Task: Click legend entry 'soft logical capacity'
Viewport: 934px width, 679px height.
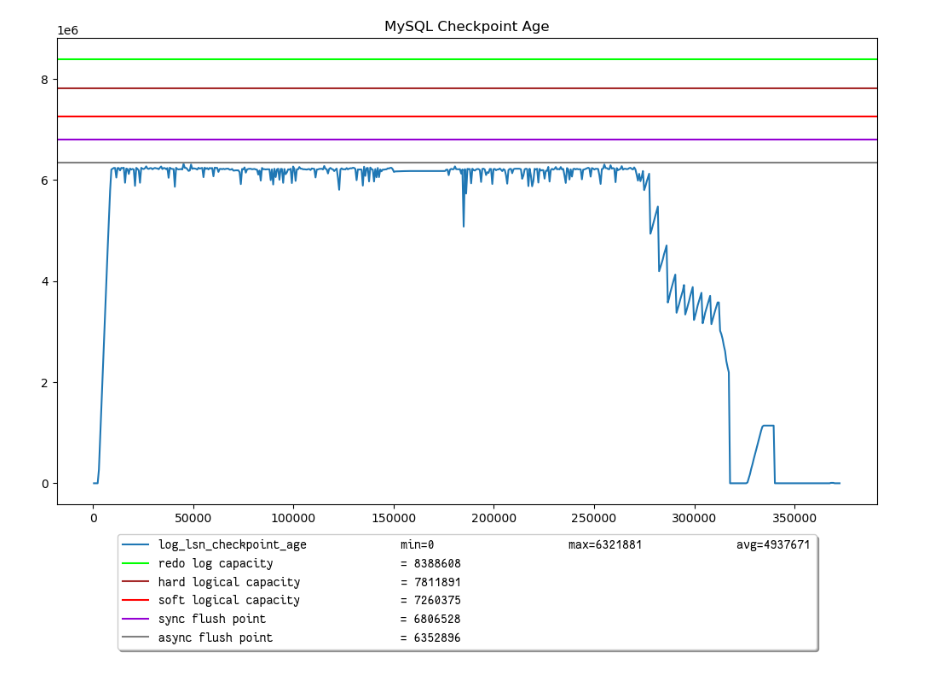Action: pyautogui.click(x=229, y=600)
